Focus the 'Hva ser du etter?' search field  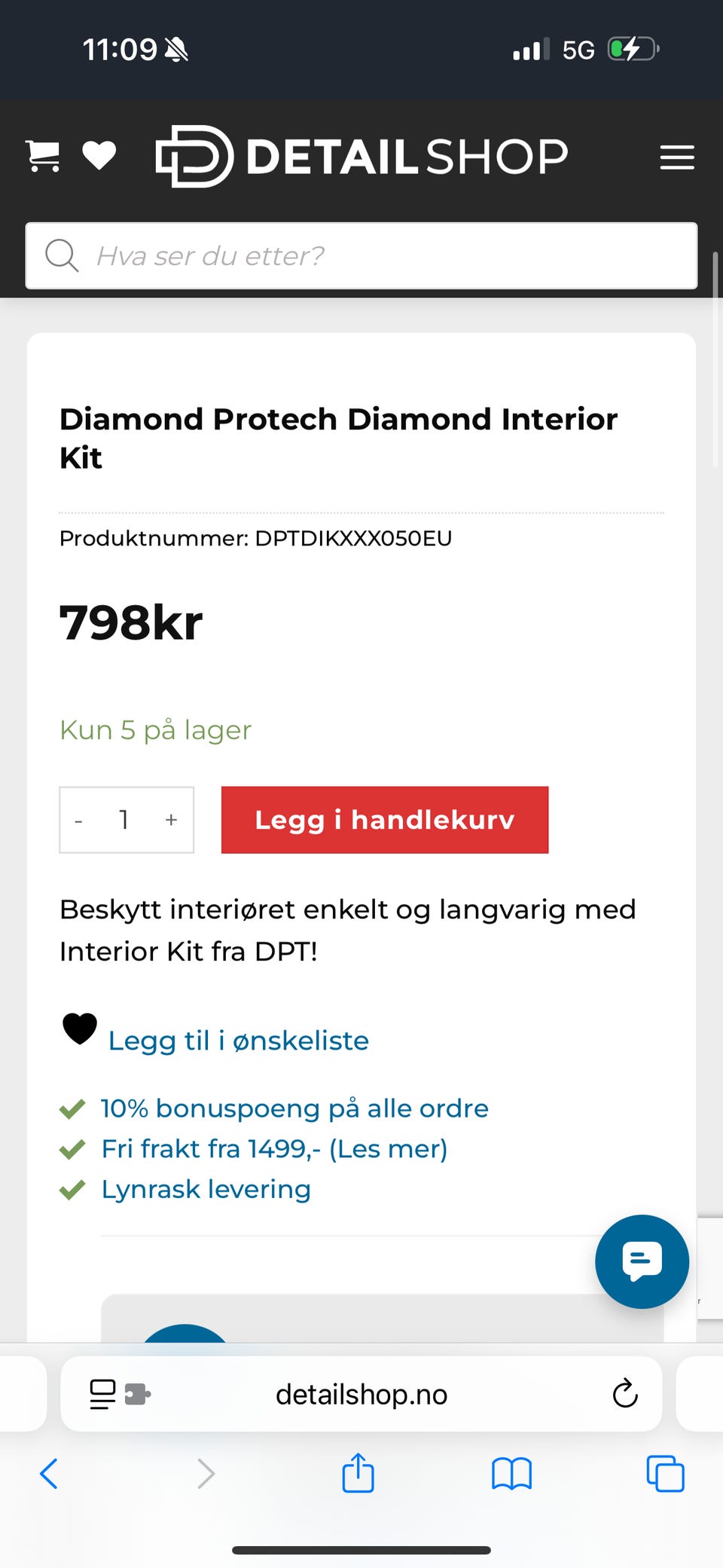click(x=361, y=255)
